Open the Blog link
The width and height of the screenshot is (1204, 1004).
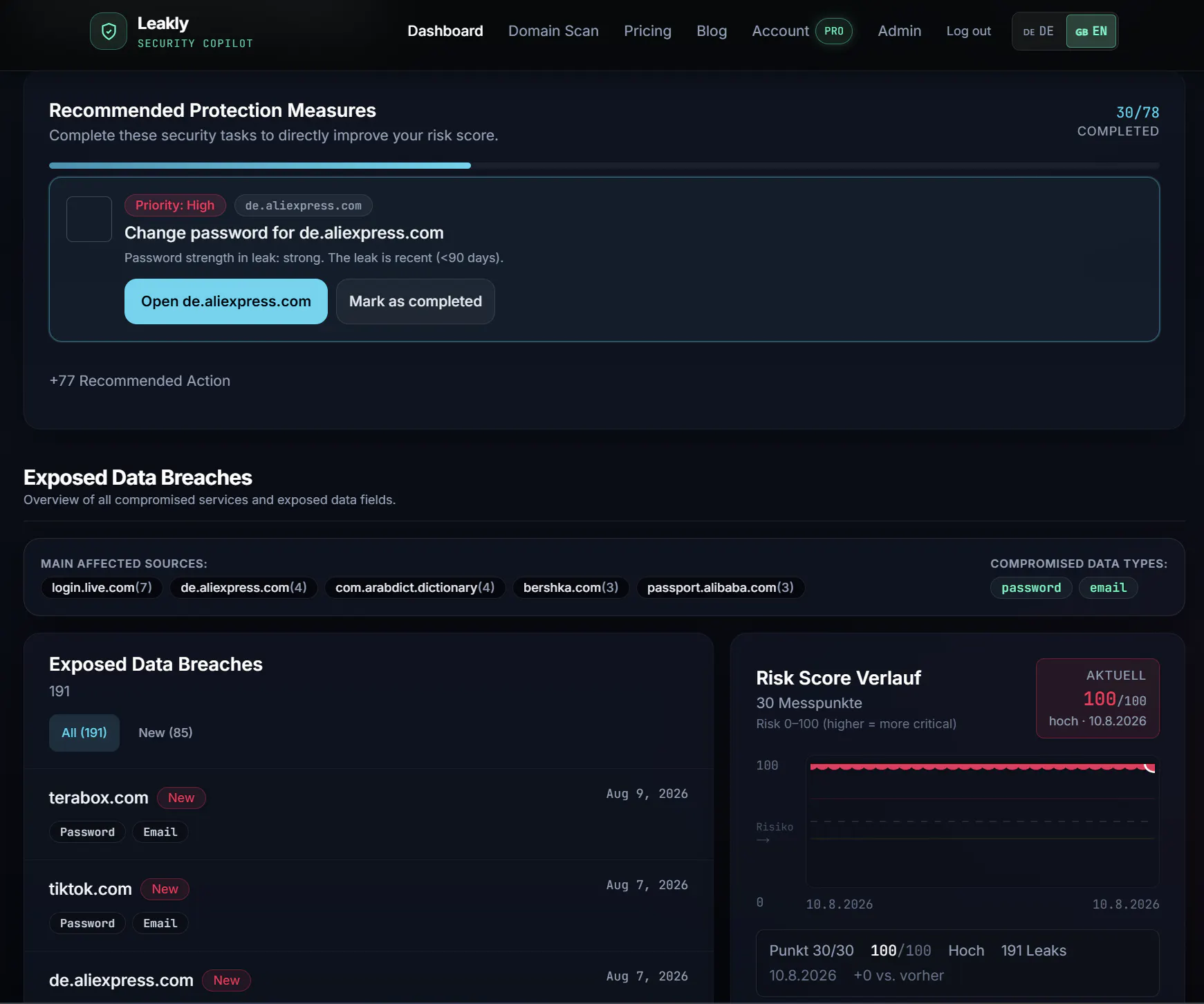click(712, 31)
